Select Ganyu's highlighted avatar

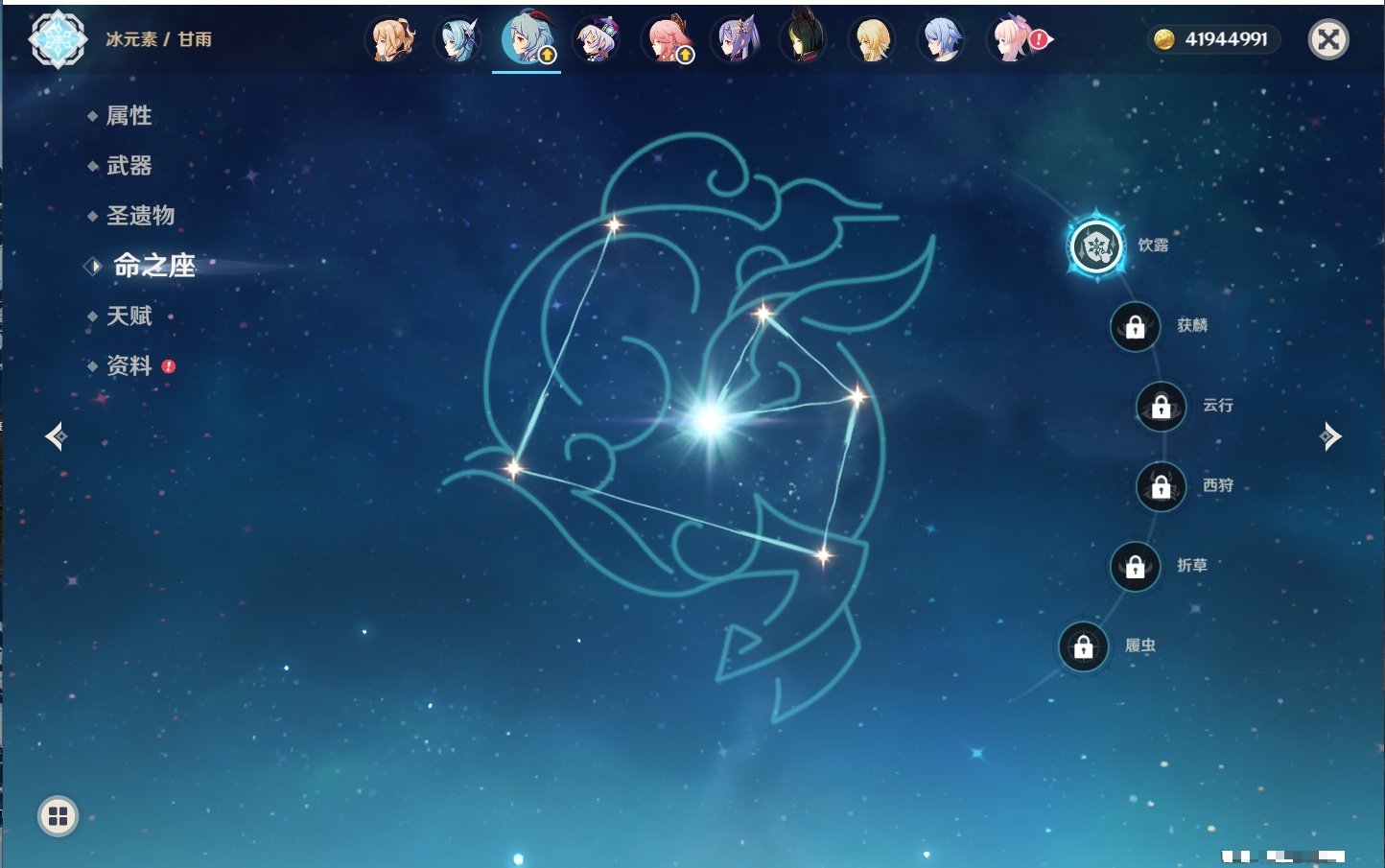pos(527,38)
